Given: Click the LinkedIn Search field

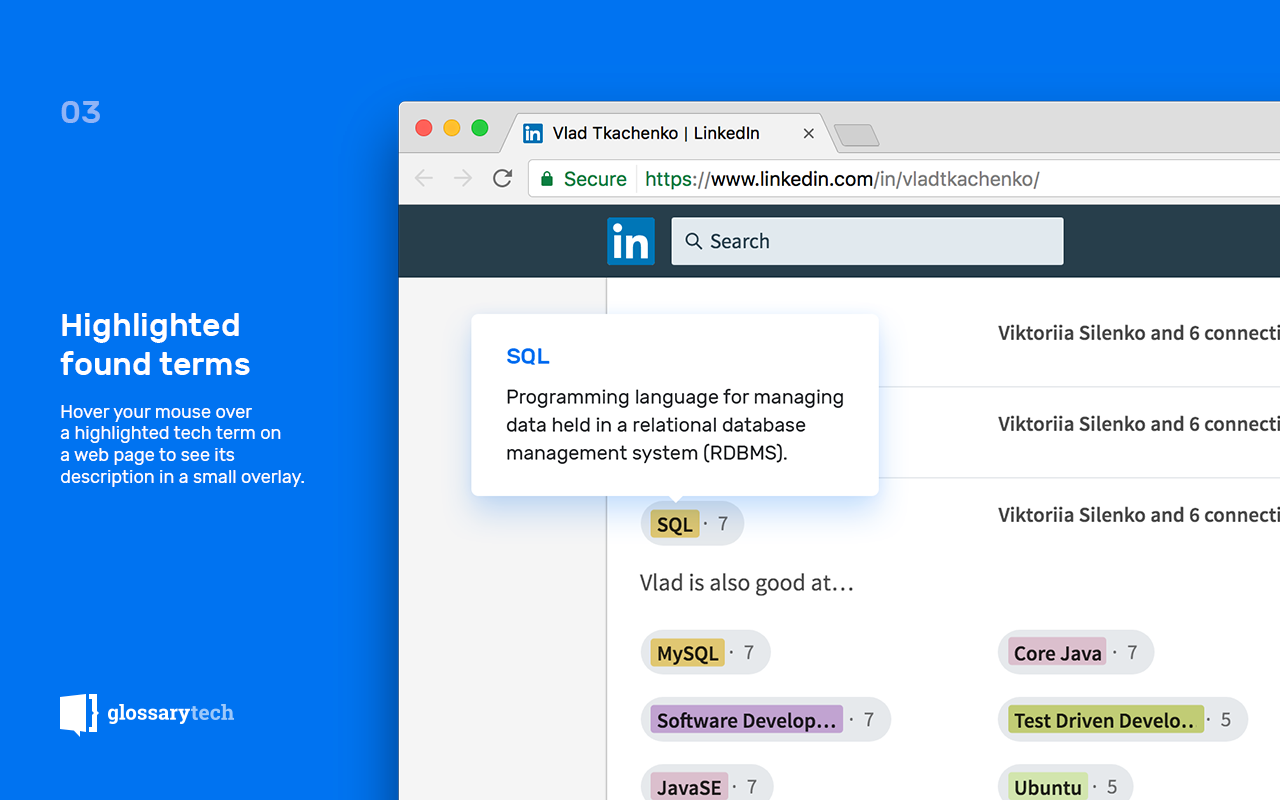Looking at the screenshot, I should click(x=867, y=241).
